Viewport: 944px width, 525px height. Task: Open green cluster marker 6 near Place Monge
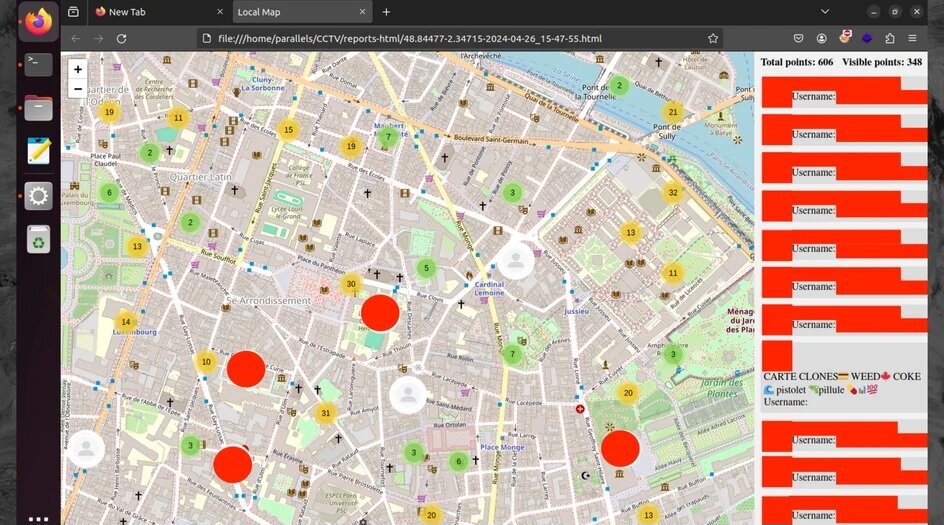[459, 461]
